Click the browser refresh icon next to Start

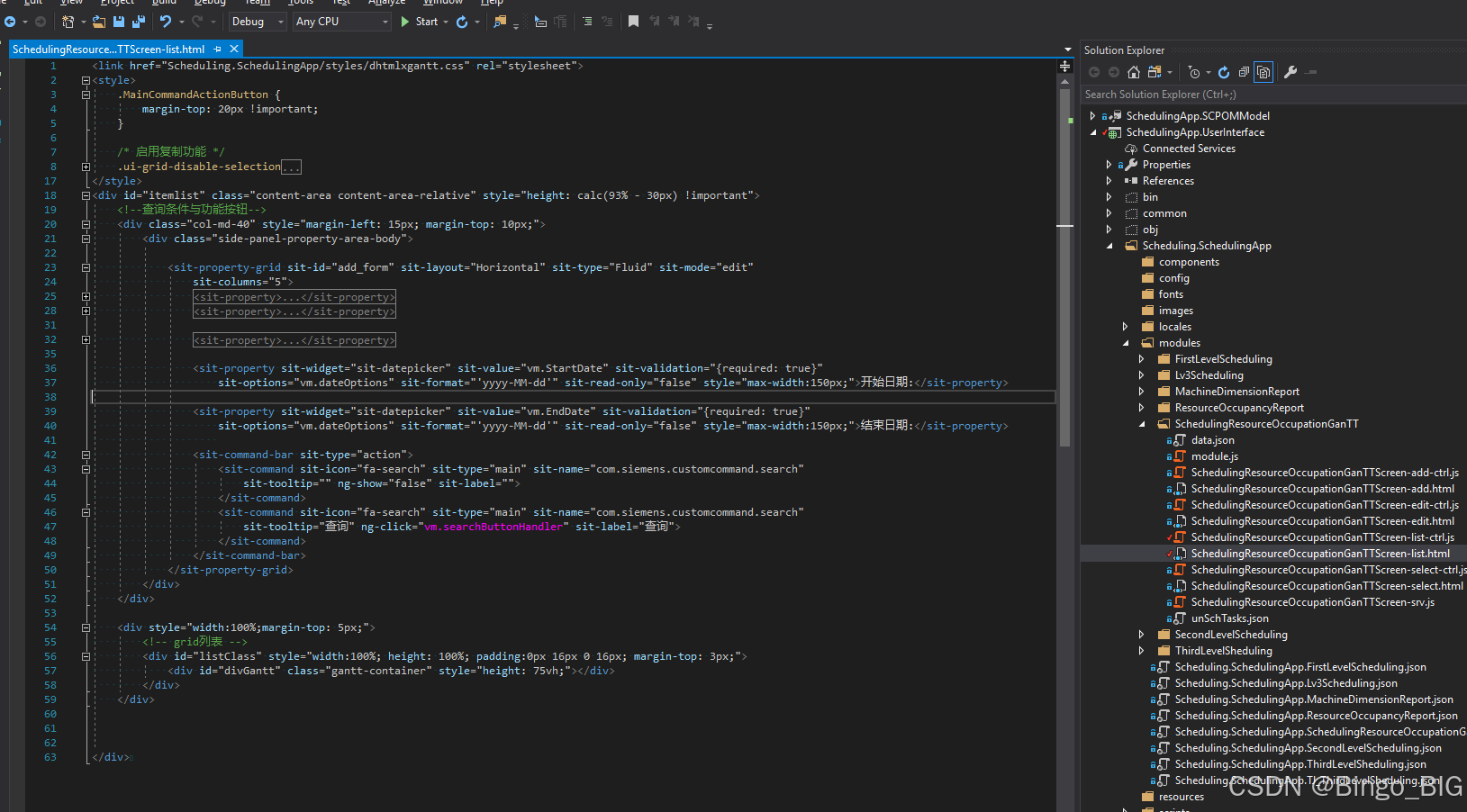(462, 22)
